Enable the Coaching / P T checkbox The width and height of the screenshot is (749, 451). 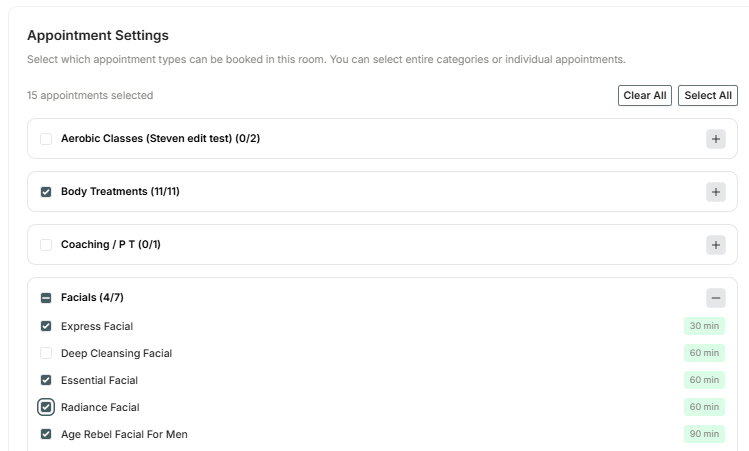[x=46, y=245]
